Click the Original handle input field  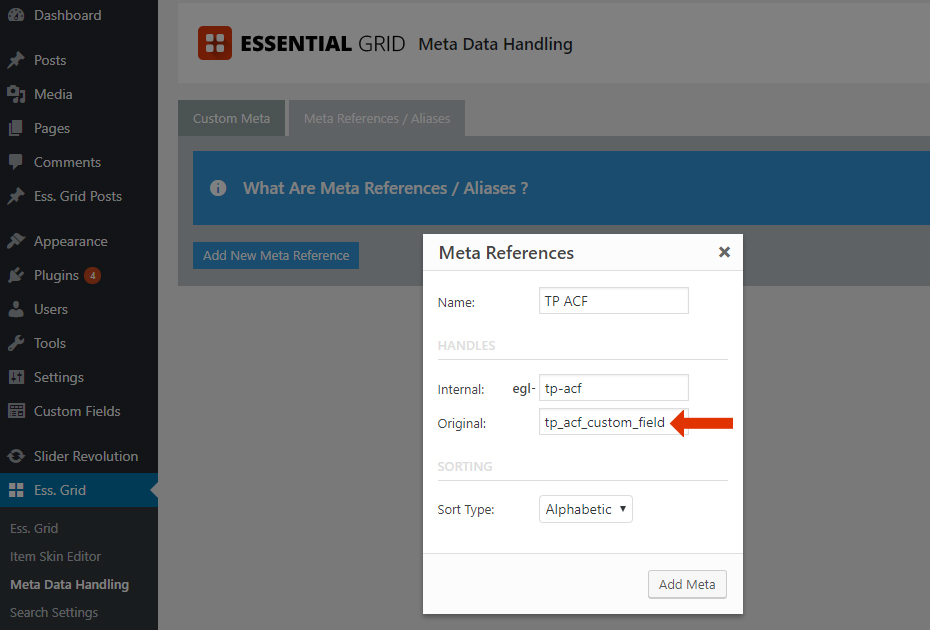613,422
